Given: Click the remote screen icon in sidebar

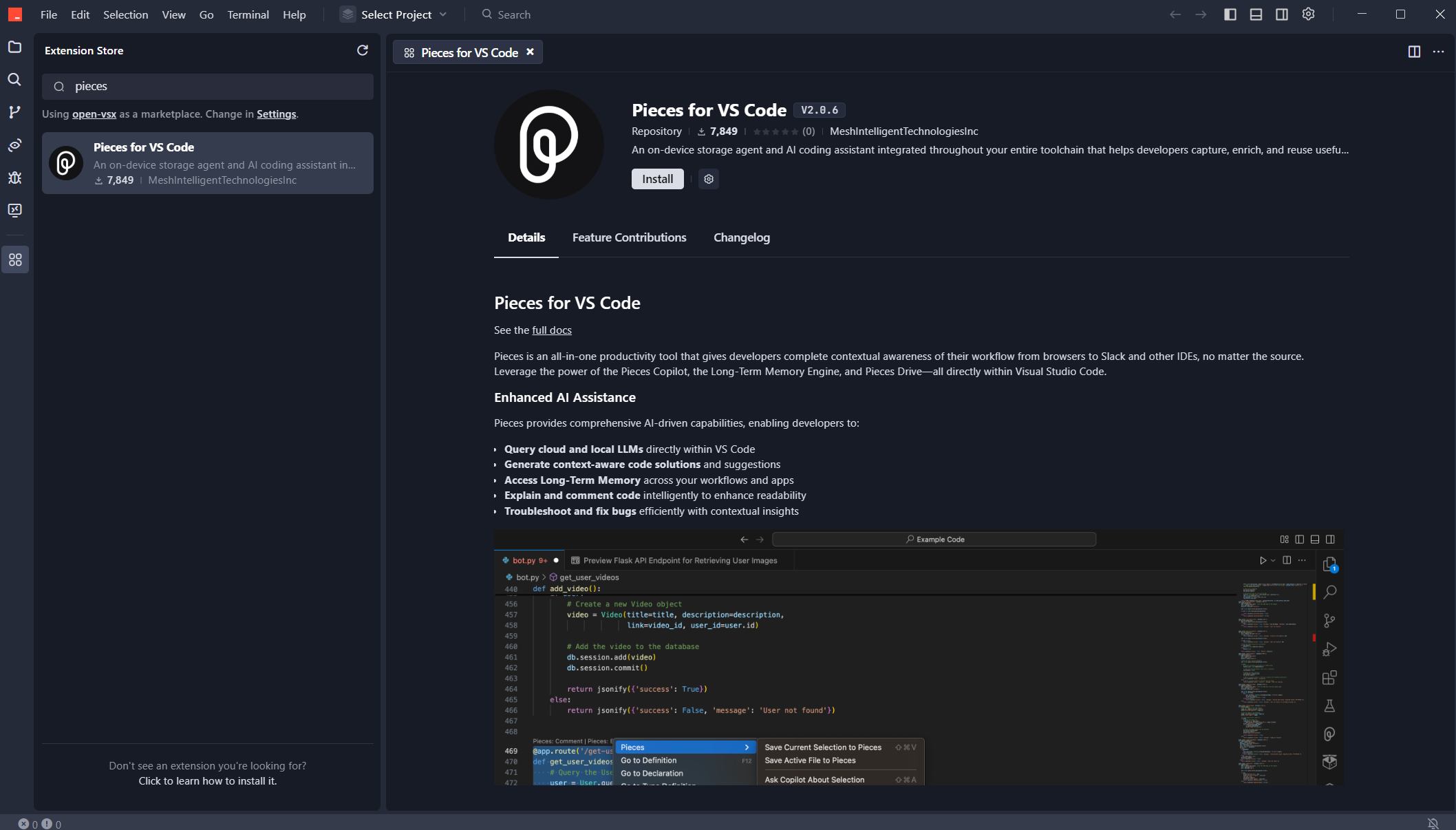Looking at the screenshot, I should [14, 210].
